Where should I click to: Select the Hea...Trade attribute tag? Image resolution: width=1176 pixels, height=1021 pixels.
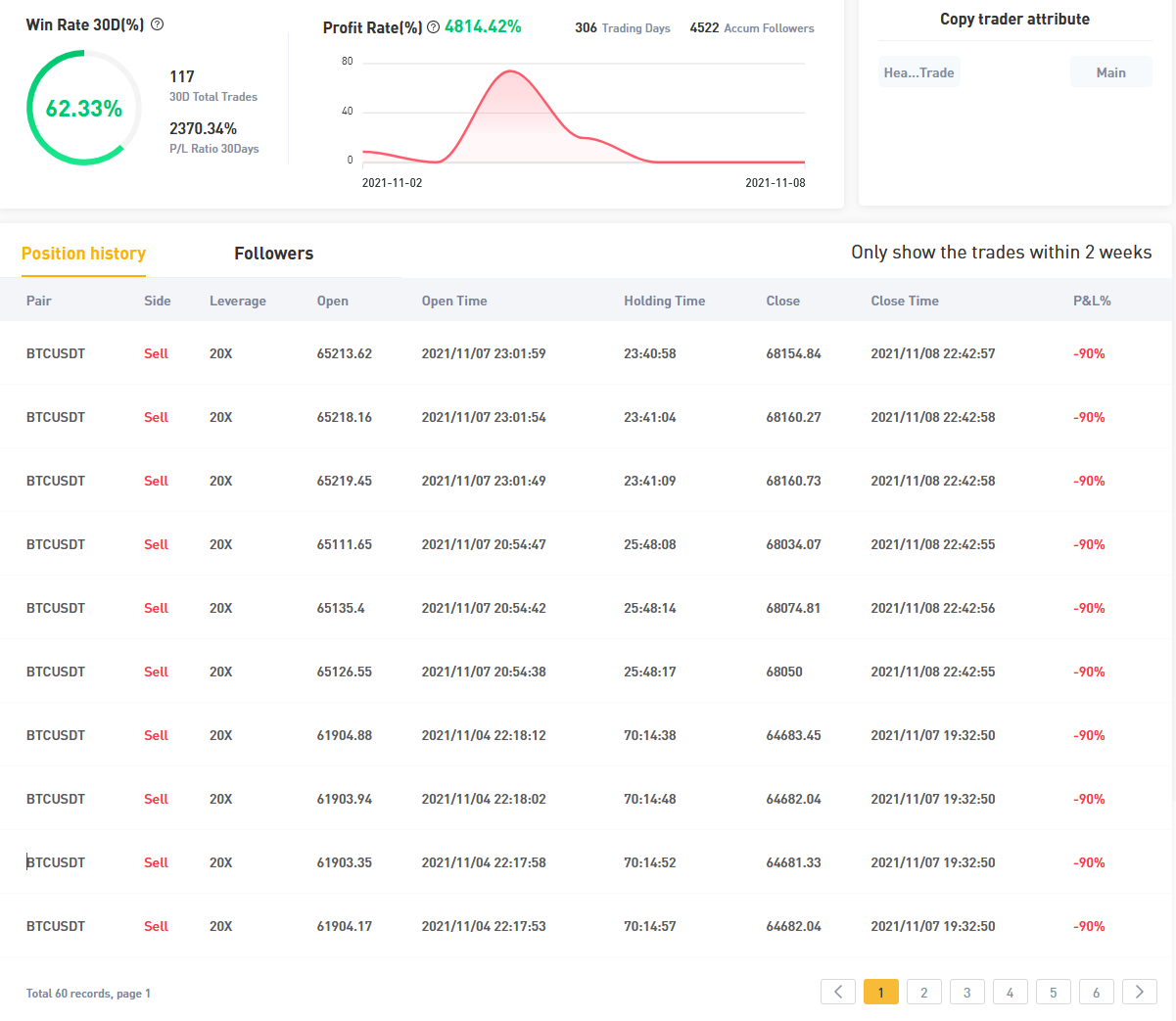coord(918,72)
